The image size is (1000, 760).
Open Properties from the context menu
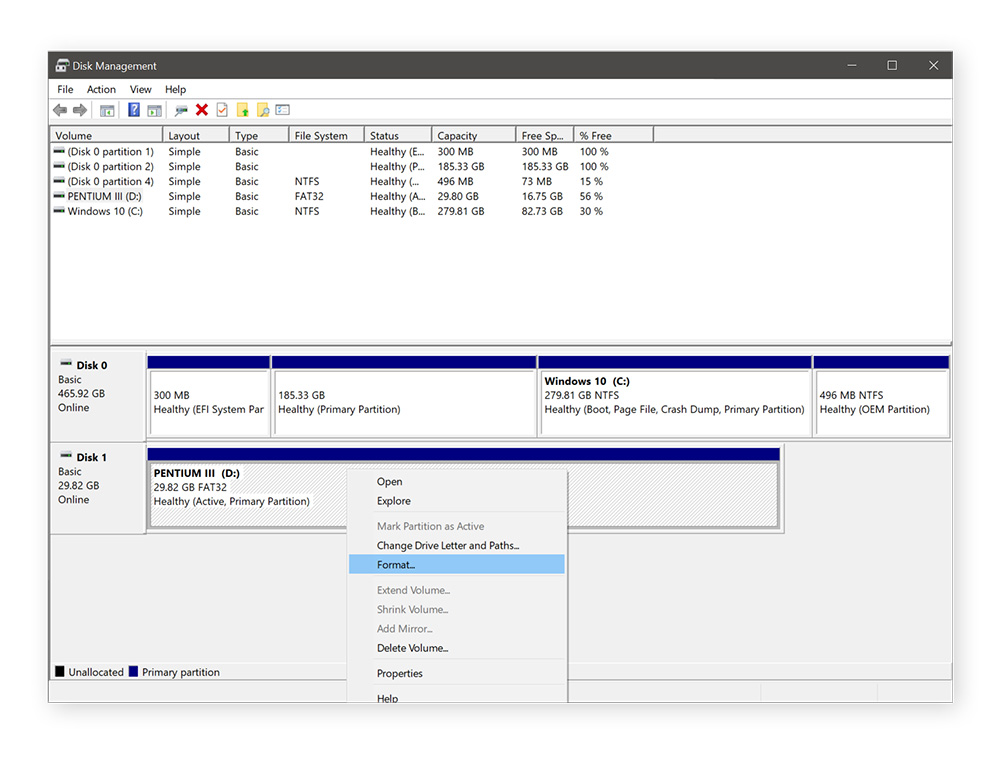399,673
